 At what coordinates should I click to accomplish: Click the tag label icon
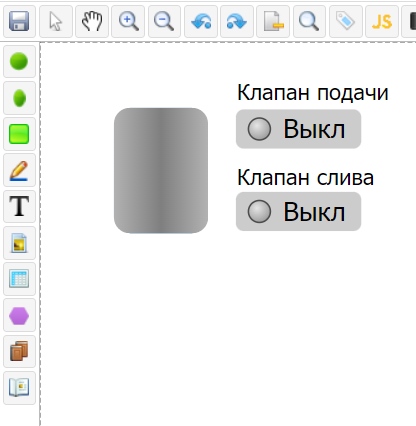point(345,21)
